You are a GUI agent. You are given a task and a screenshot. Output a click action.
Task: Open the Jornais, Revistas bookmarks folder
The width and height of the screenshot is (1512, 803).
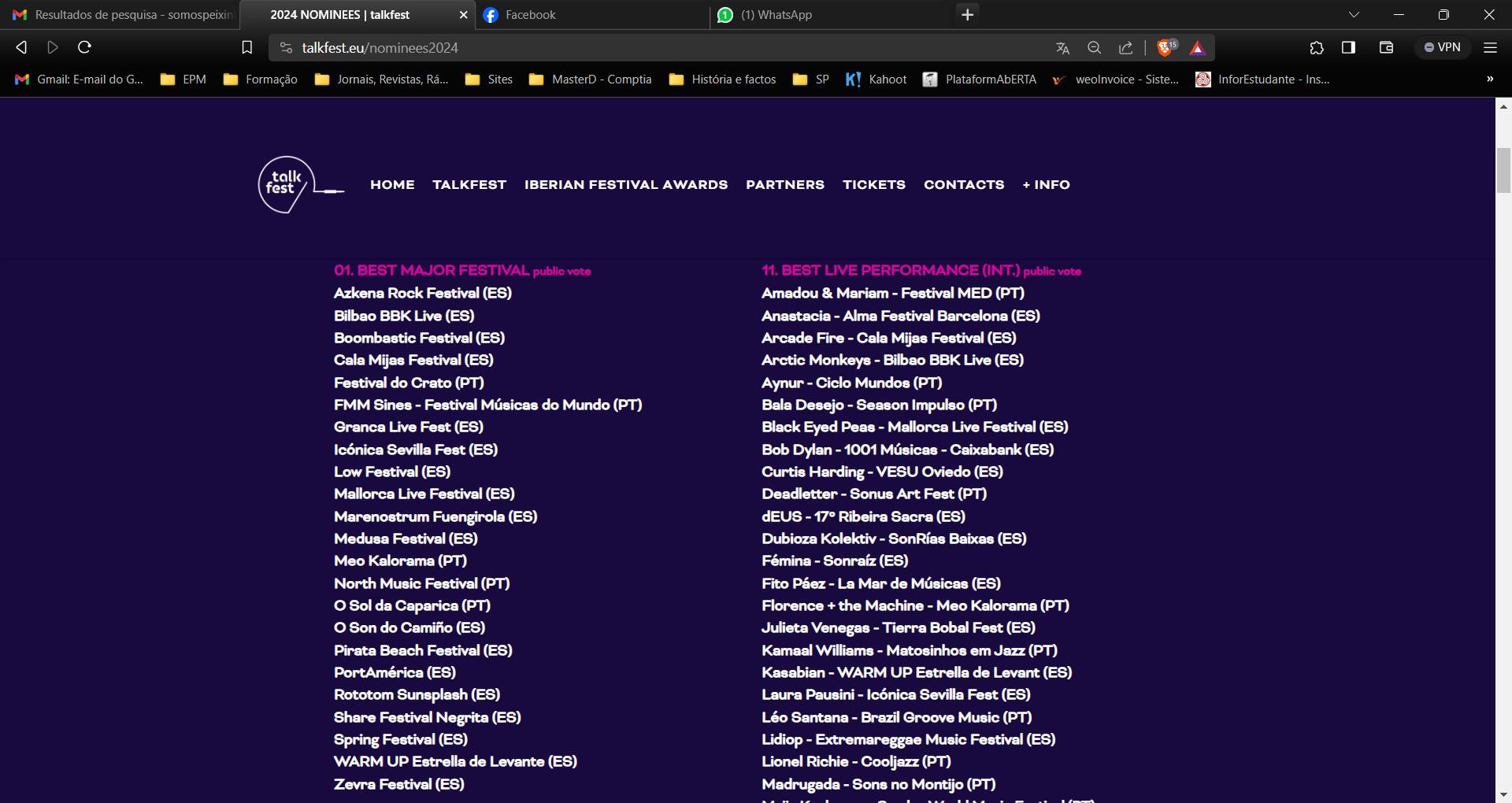tap(382, 80)
